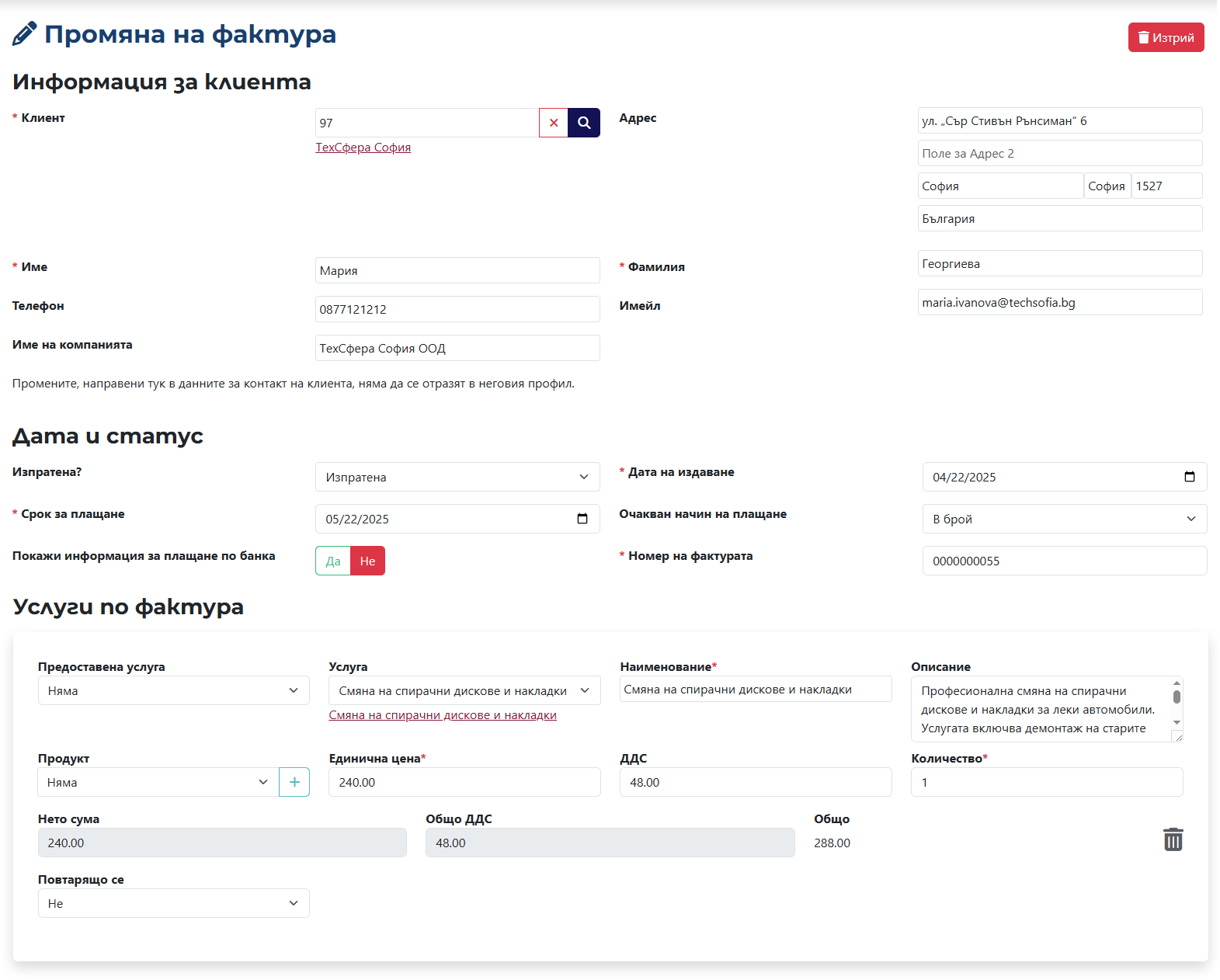Click the total value 288.00
Viewport: 1220px width, 980px height.
(832, 843)
